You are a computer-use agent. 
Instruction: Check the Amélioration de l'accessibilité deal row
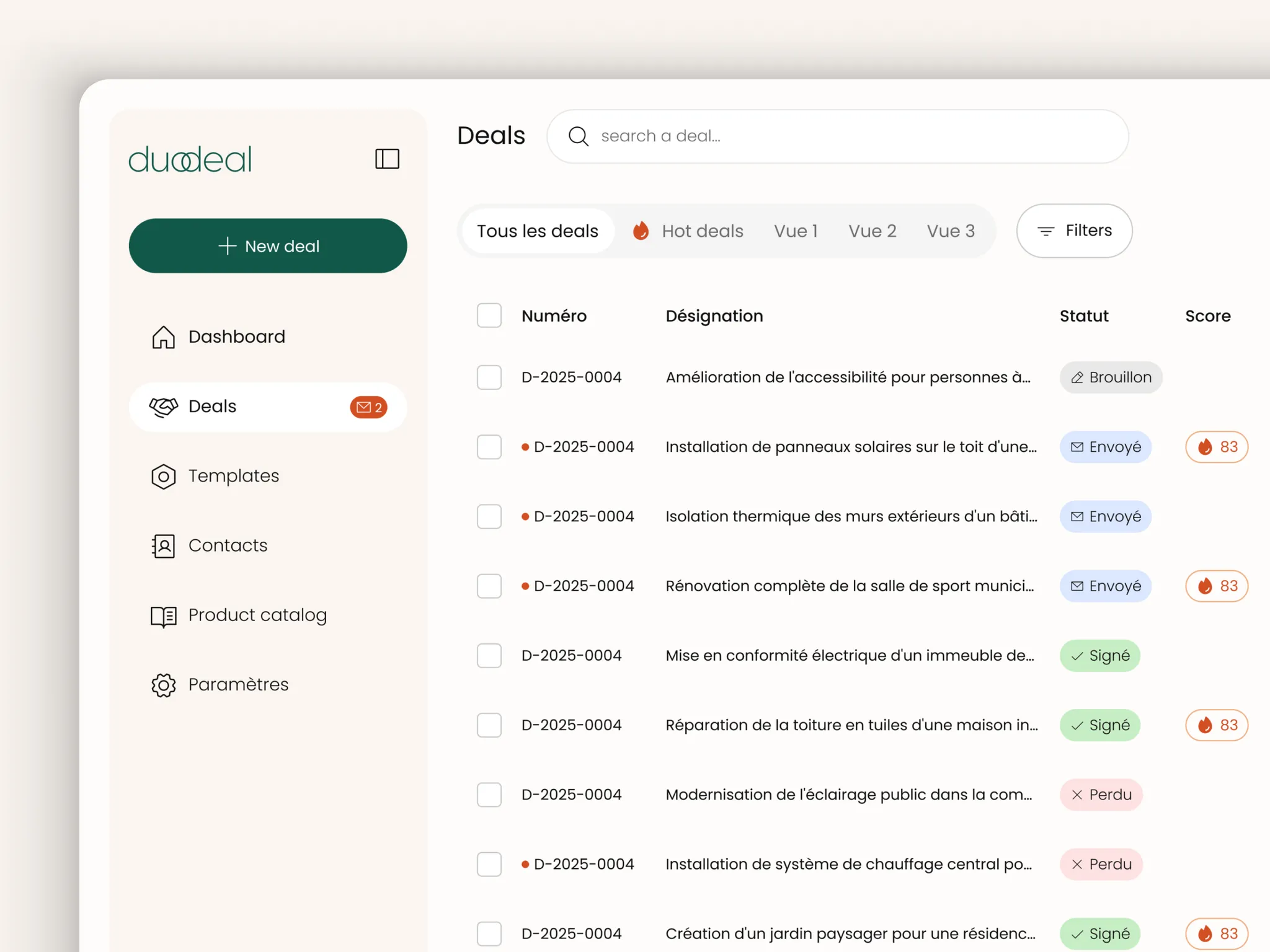[489, 377]
